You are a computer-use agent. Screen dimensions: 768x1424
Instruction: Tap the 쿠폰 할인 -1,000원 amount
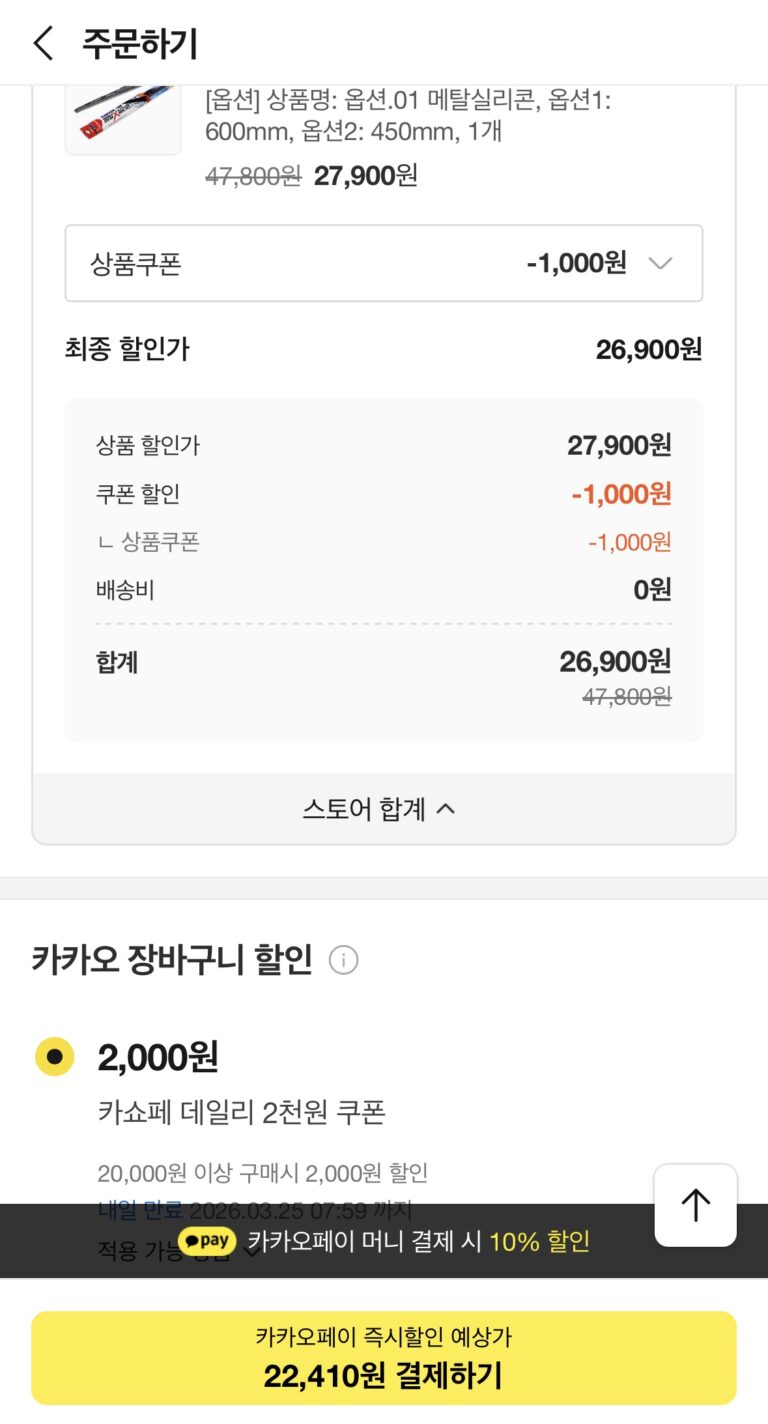[x=621, y=494]
